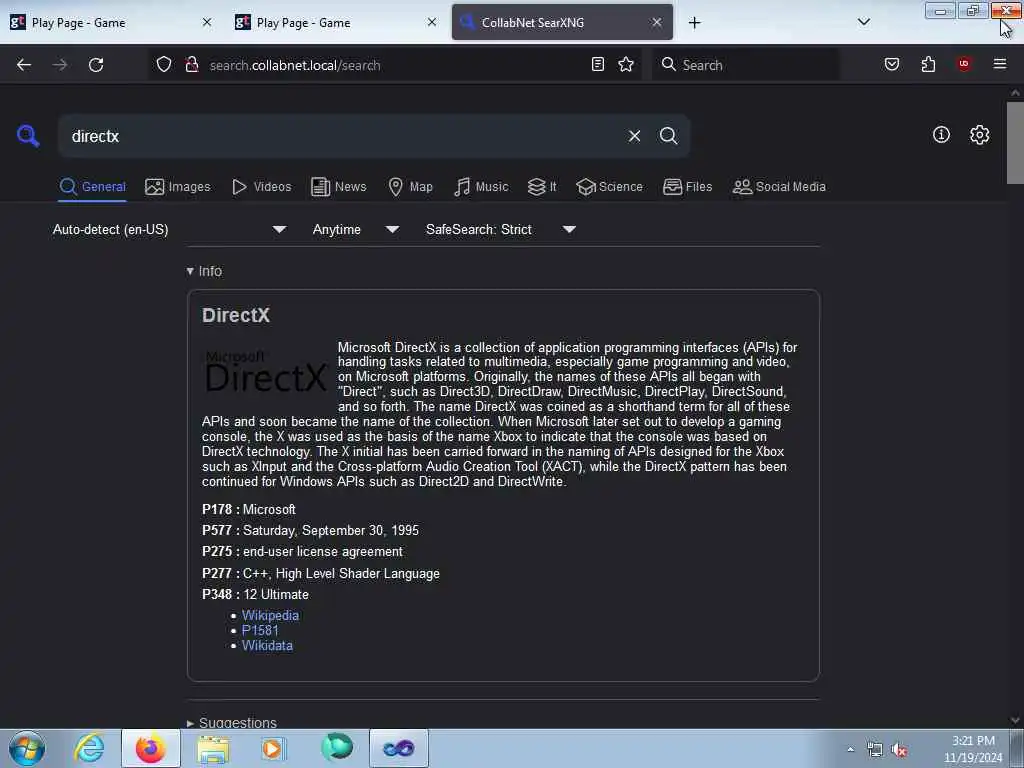The width and height of the screenshot is (1024, 768).
Task: Select the Files search category
Action: (687, 187)
